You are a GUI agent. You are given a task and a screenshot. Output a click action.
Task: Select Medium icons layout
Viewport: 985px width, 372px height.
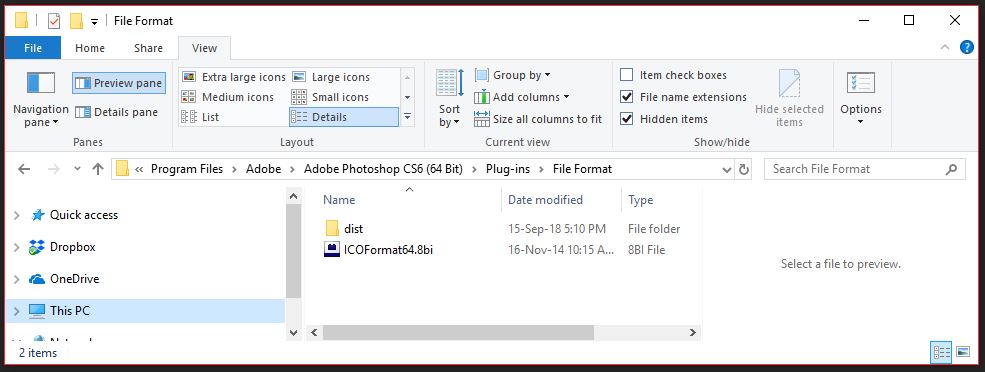click(x=228, y=97)
